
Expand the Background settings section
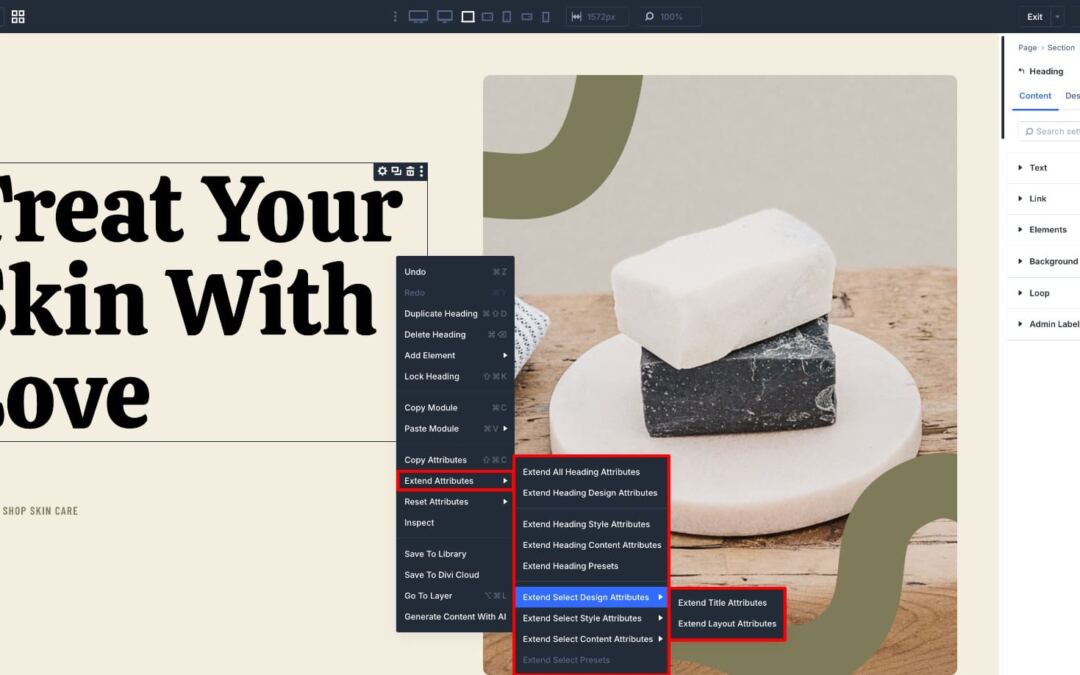coord(1050,261)
